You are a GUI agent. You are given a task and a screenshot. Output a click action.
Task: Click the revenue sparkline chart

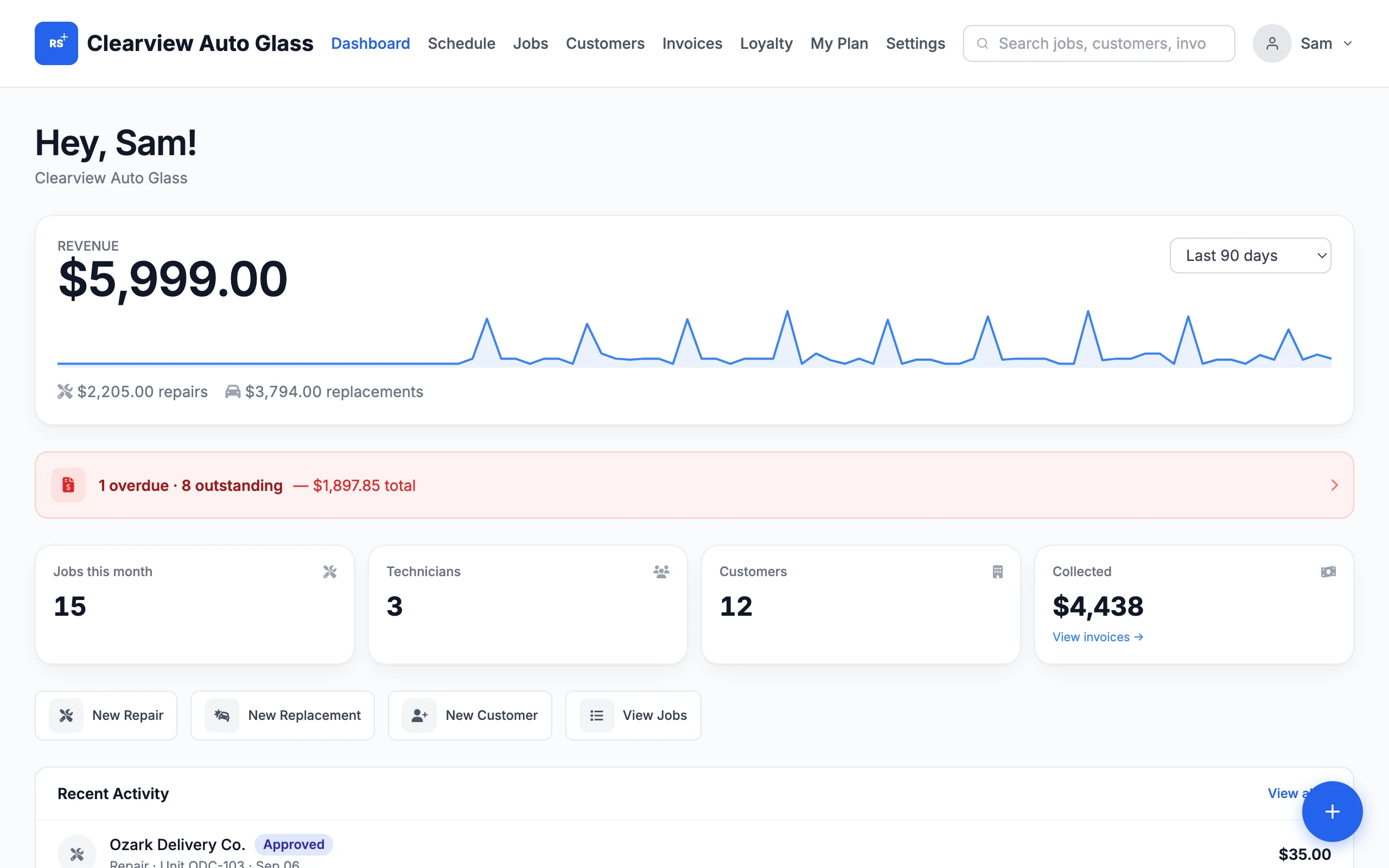point(694,339)
